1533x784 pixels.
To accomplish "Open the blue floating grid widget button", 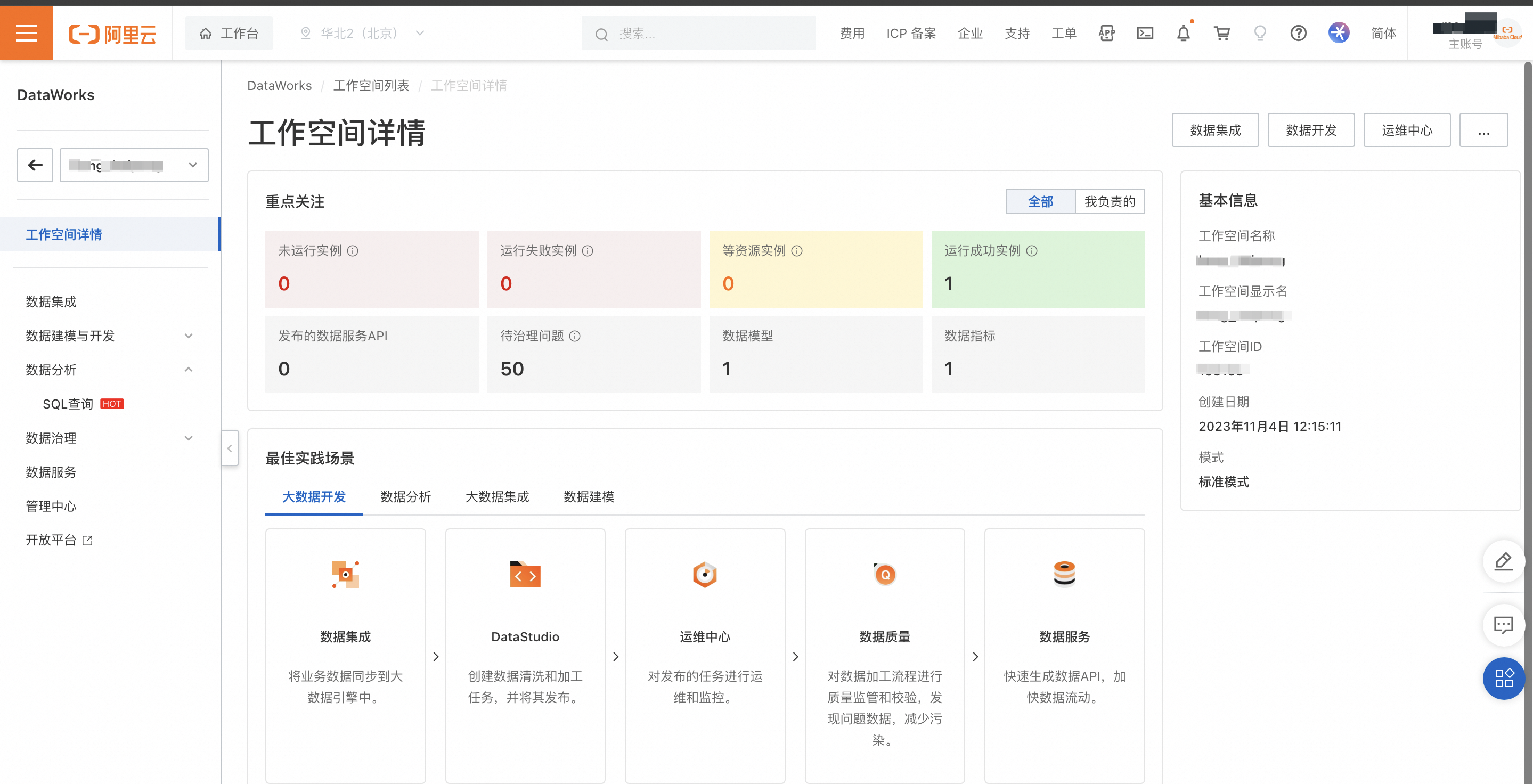I will [1503, 678].
